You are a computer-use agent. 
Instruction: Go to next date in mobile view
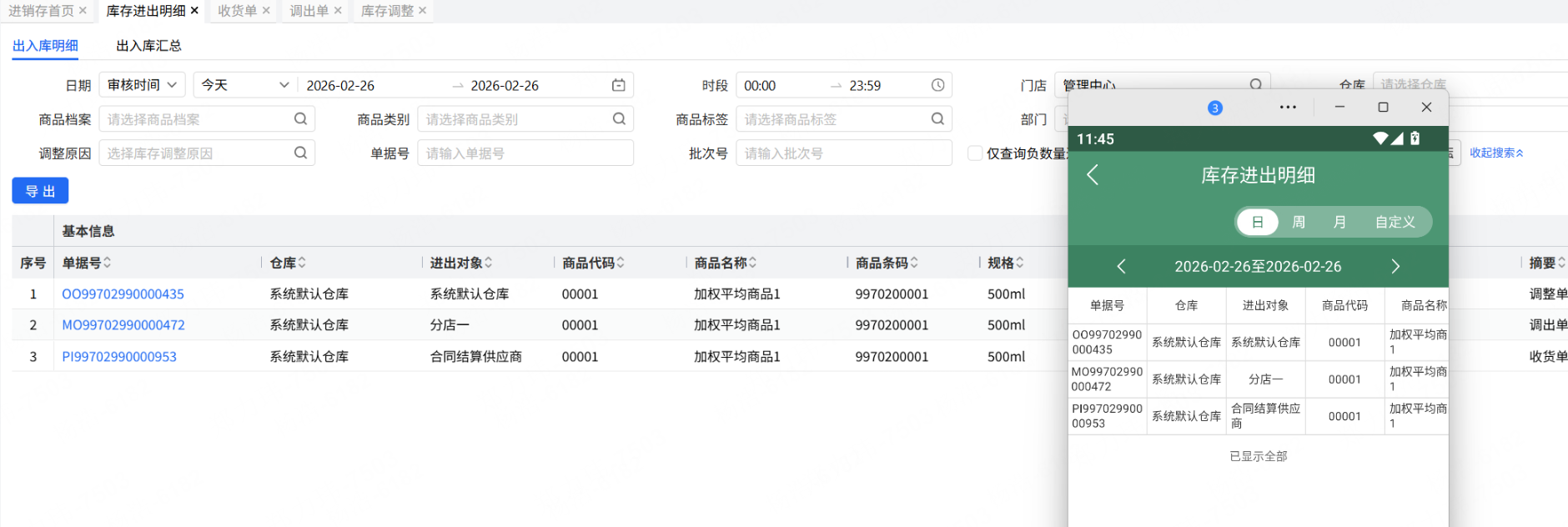pos(1395,267)
